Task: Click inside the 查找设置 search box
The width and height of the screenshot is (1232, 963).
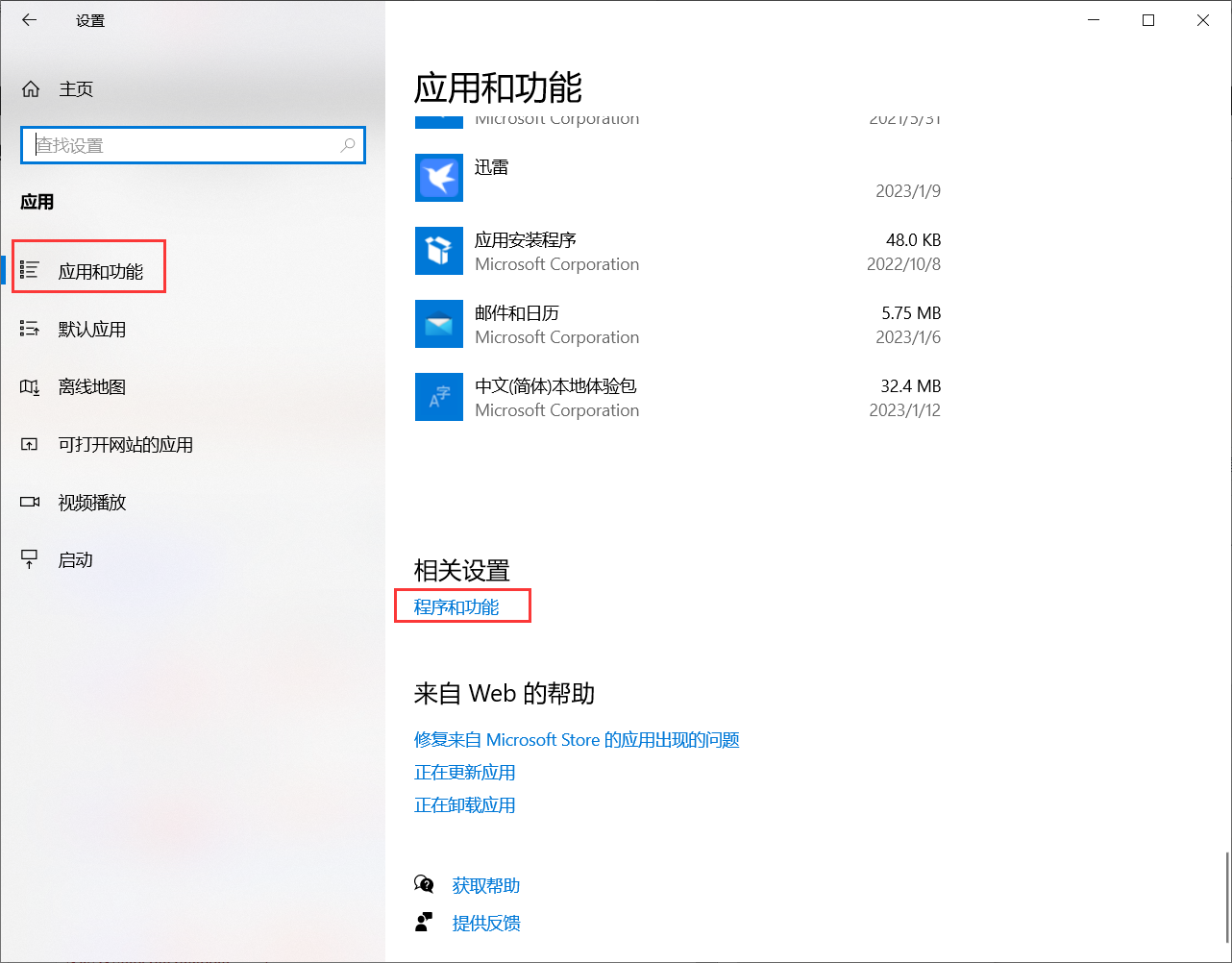Action: tap(192, 144)
